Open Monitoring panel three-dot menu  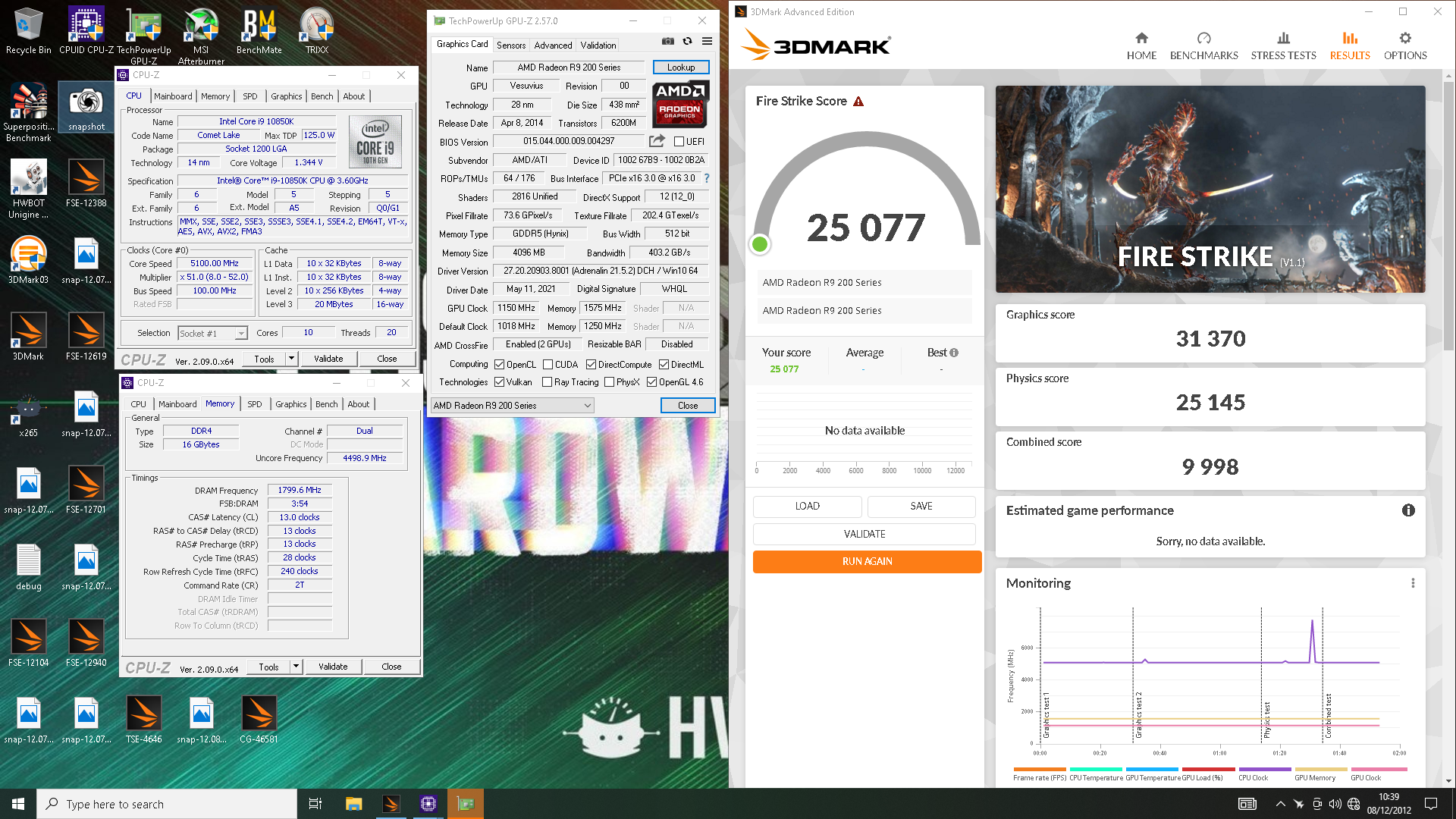tap(1413, 583)
